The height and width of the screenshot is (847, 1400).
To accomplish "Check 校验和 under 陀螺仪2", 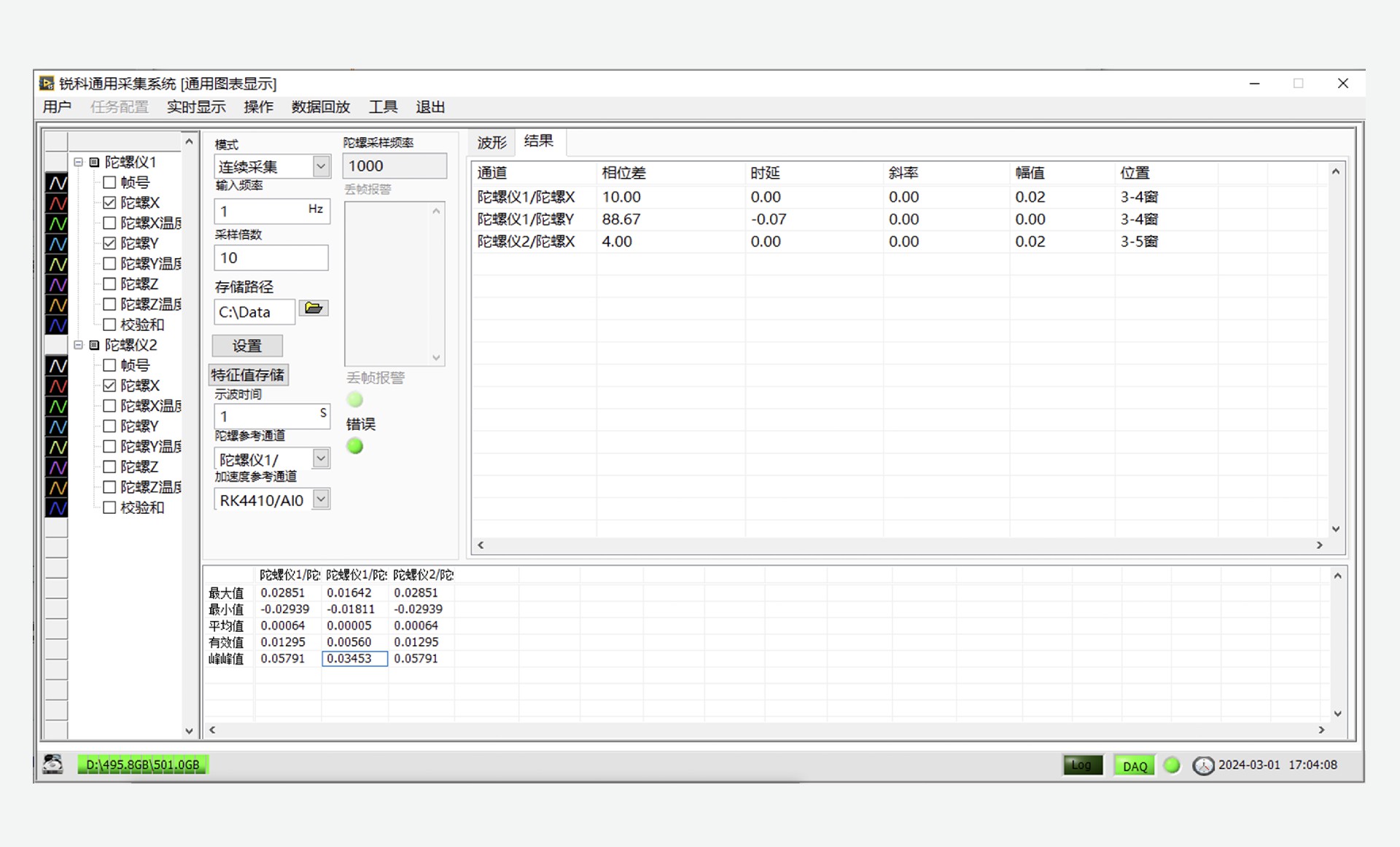I will [x=109, y=508].
